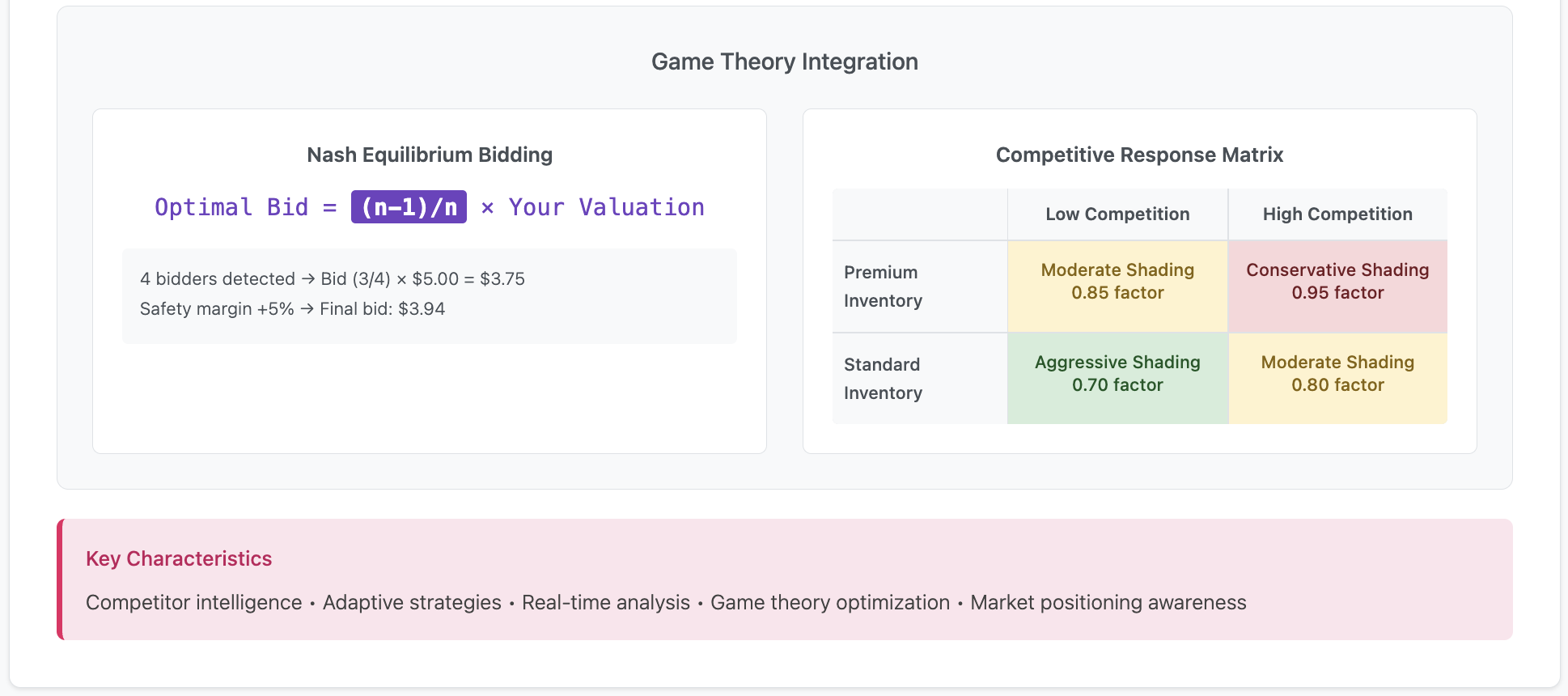
Task: Click the highlighted (n-1)/n formula badge
Action: [409, 207]
